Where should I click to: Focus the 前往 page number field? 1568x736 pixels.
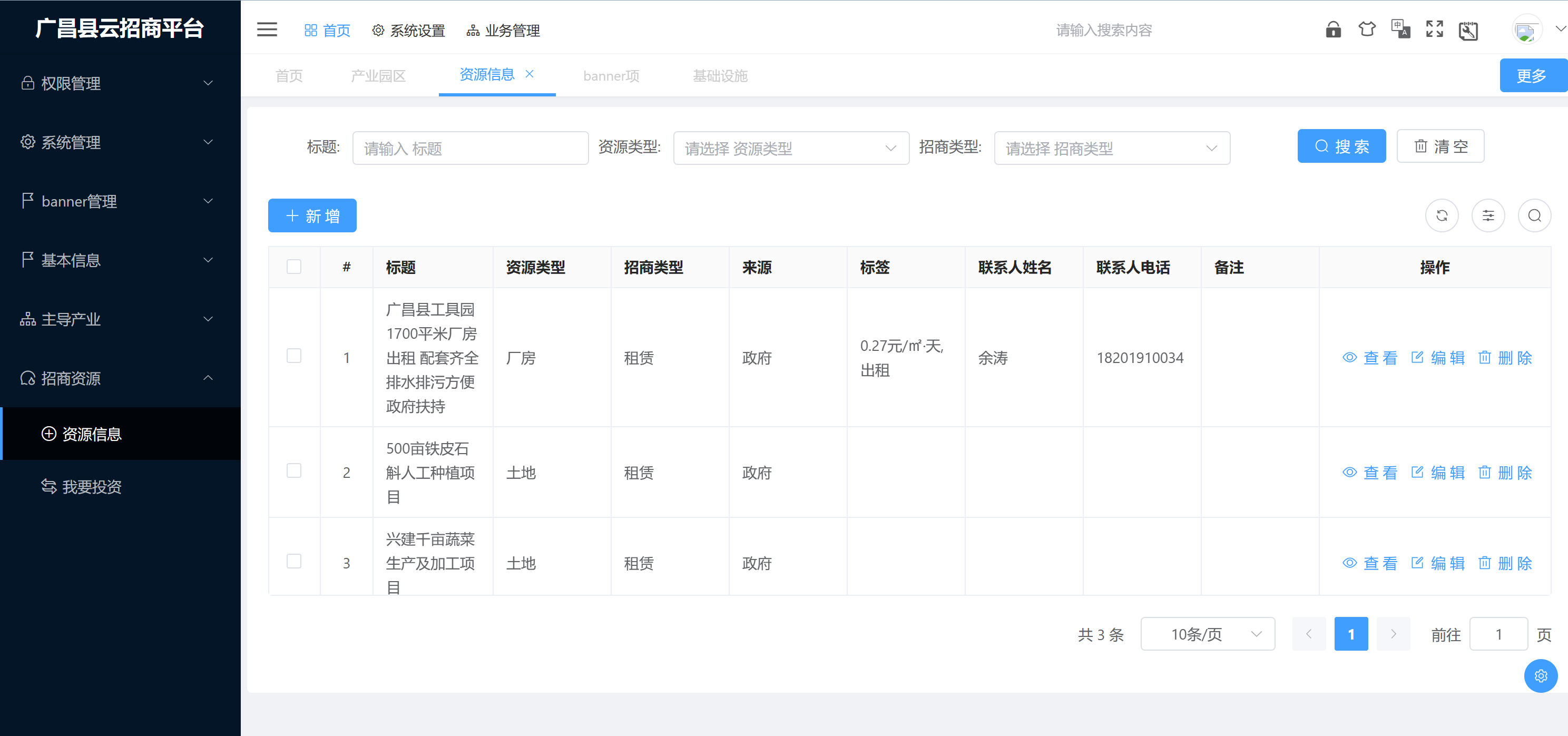click(x=1498, y=634)
